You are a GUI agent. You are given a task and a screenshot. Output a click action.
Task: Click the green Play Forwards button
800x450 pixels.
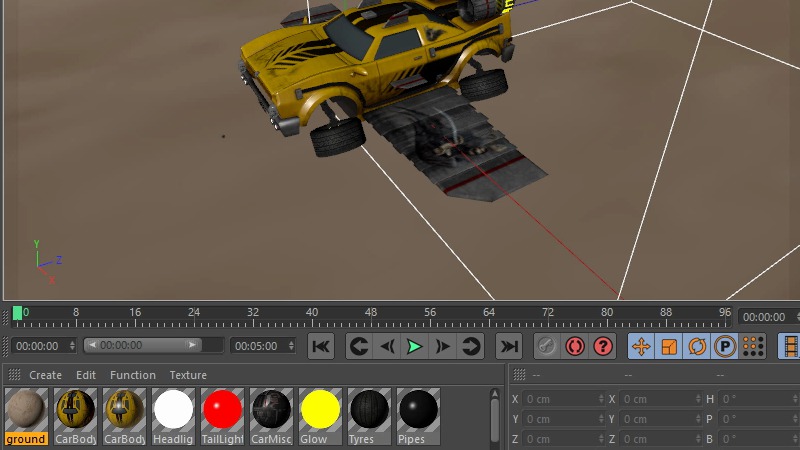click(x=414, y=346)
